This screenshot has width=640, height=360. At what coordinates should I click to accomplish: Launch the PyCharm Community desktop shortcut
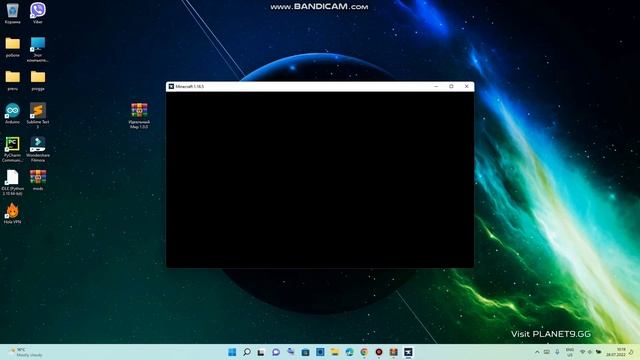tap(12, 149)
